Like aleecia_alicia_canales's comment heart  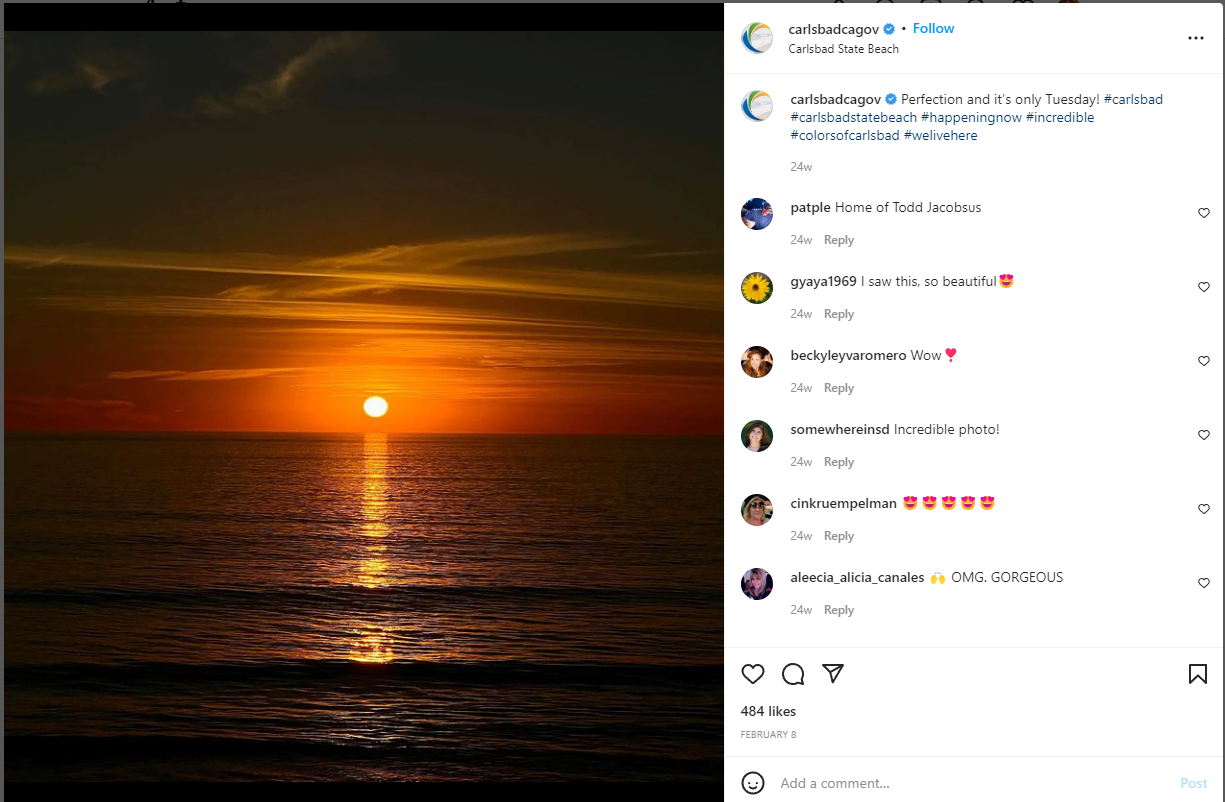click(1204, 583)
